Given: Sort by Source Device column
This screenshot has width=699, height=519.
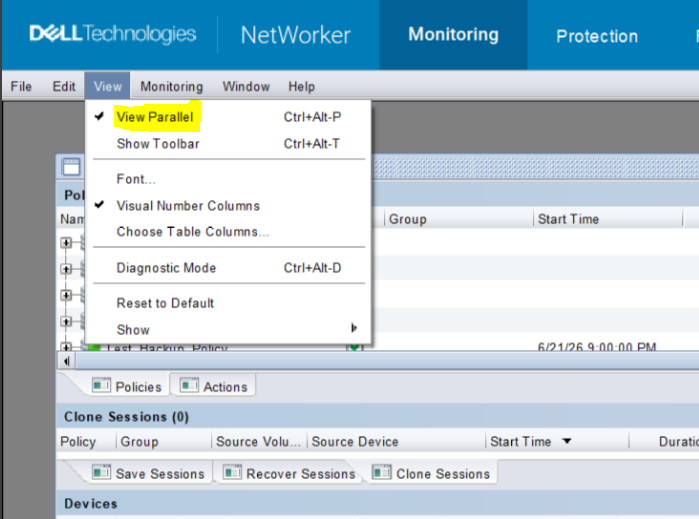Looking at the screenshot, I should click(396, 441).
